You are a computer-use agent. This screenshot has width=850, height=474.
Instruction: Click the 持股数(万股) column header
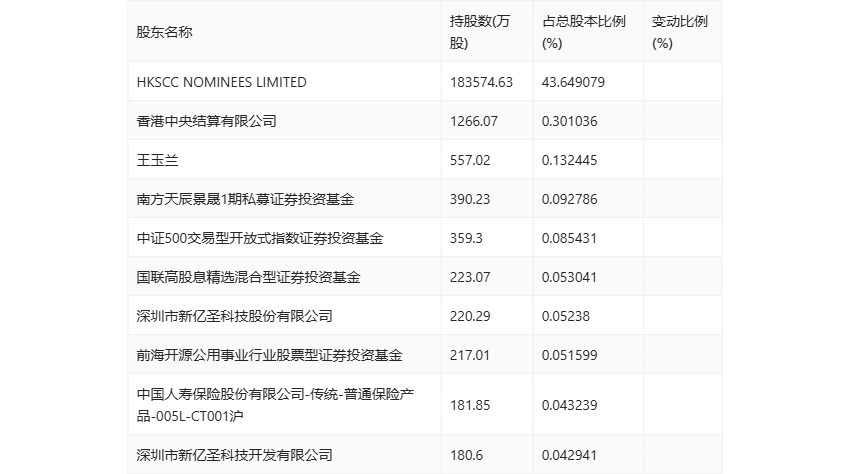click(x=480, y=32)
